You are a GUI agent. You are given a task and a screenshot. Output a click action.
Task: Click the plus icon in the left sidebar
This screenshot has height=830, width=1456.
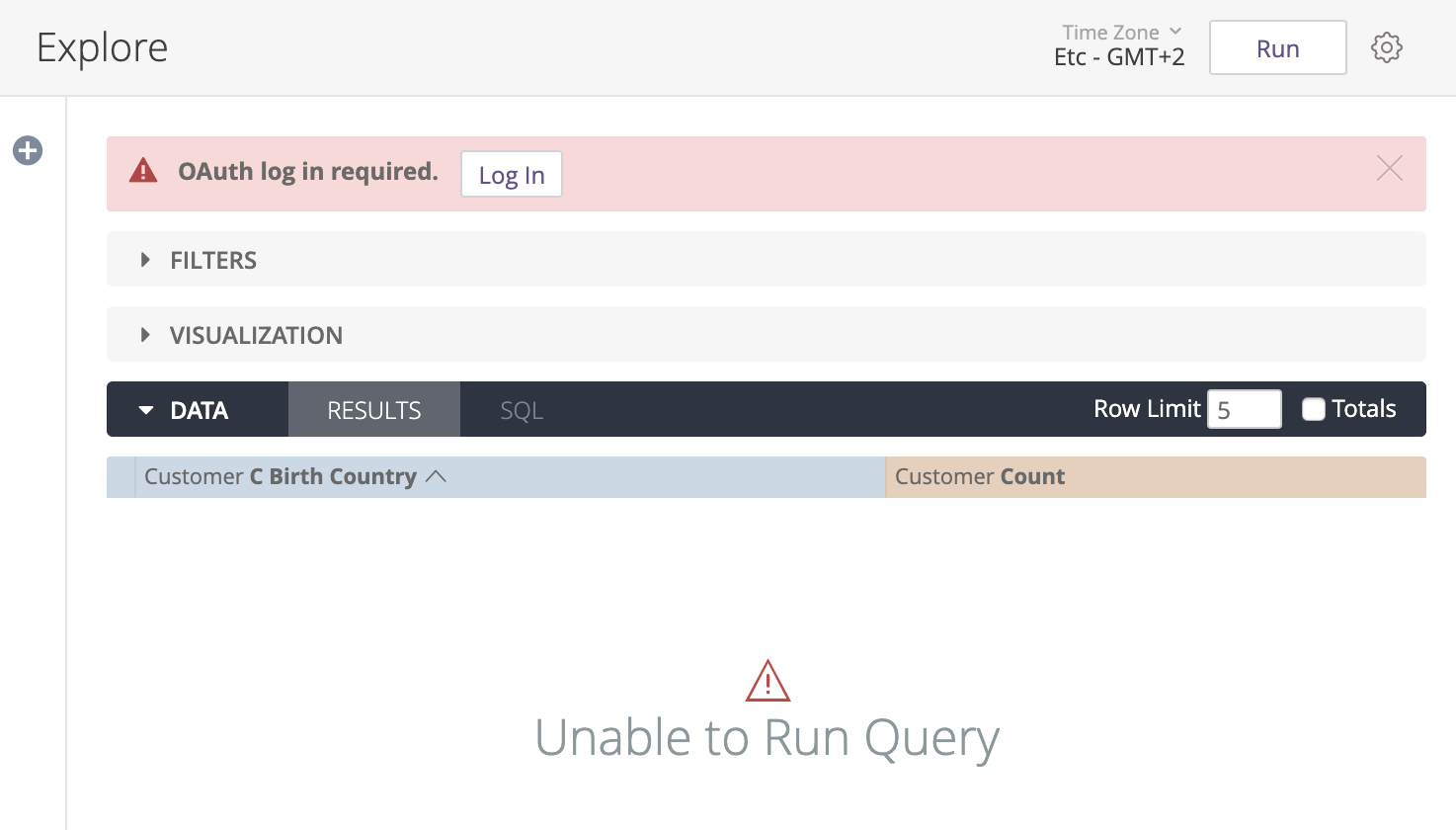(27, 150)
